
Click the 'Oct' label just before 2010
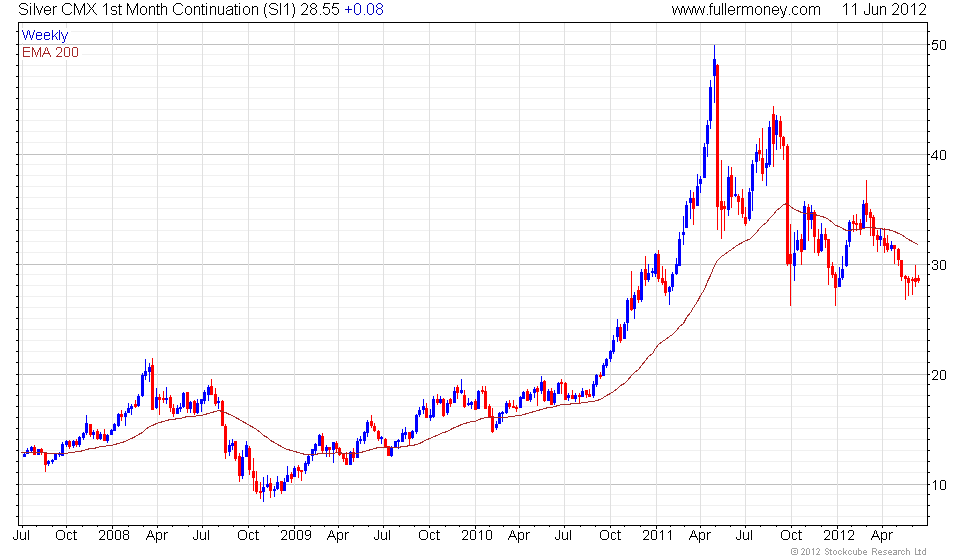(x=429, y=535)
